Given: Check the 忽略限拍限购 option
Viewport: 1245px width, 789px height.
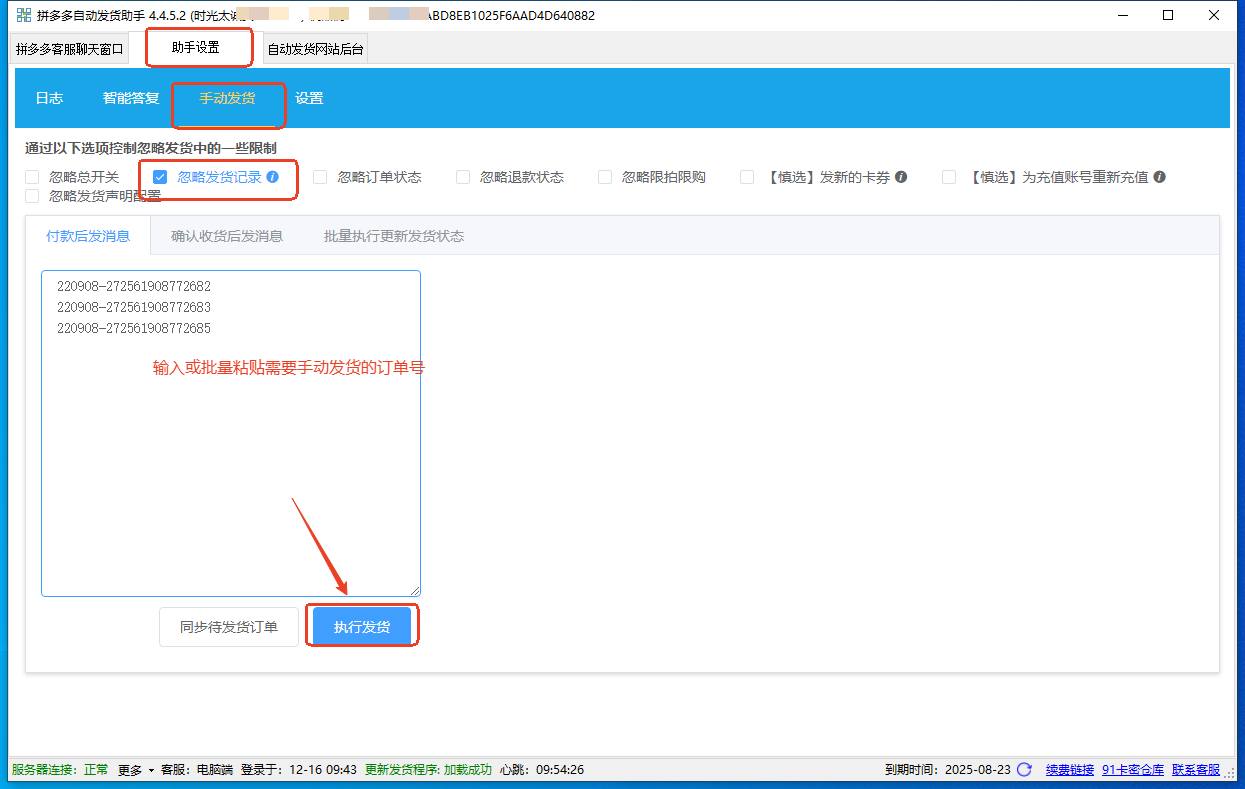Looking at the screenshot, I should (605, 177).
